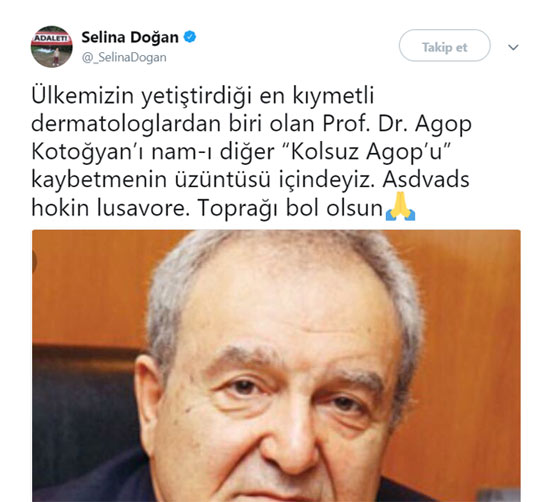Click "Prof. Dr. Agop" in the tweet
The width and height of the screenshot is (550, 502).
click(x=397, y=124)
